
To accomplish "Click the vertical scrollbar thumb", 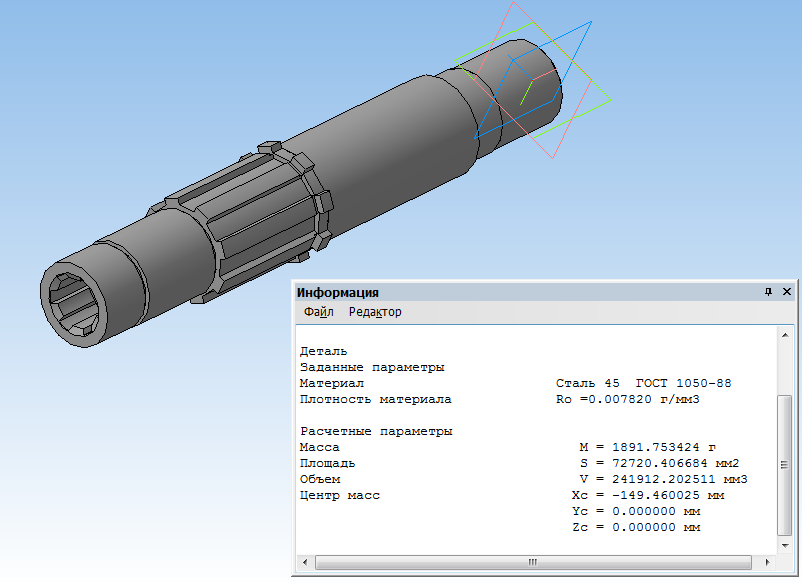I will 785,465.
